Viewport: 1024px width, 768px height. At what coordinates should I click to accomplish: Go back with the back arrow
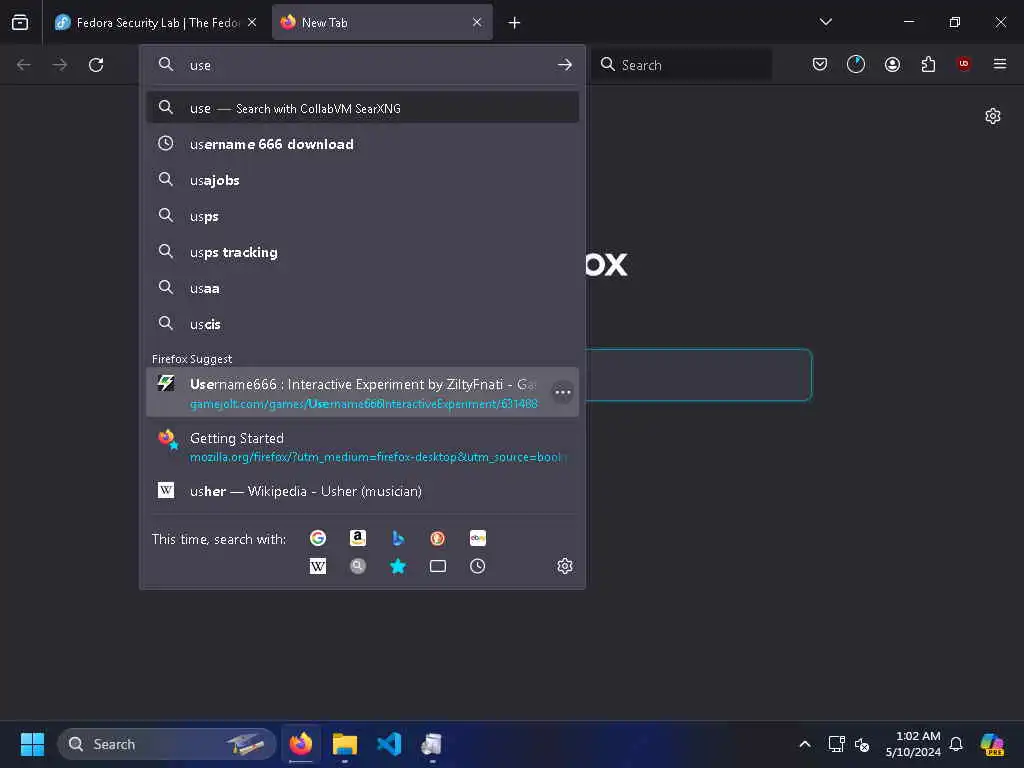(x=24, y=65)
